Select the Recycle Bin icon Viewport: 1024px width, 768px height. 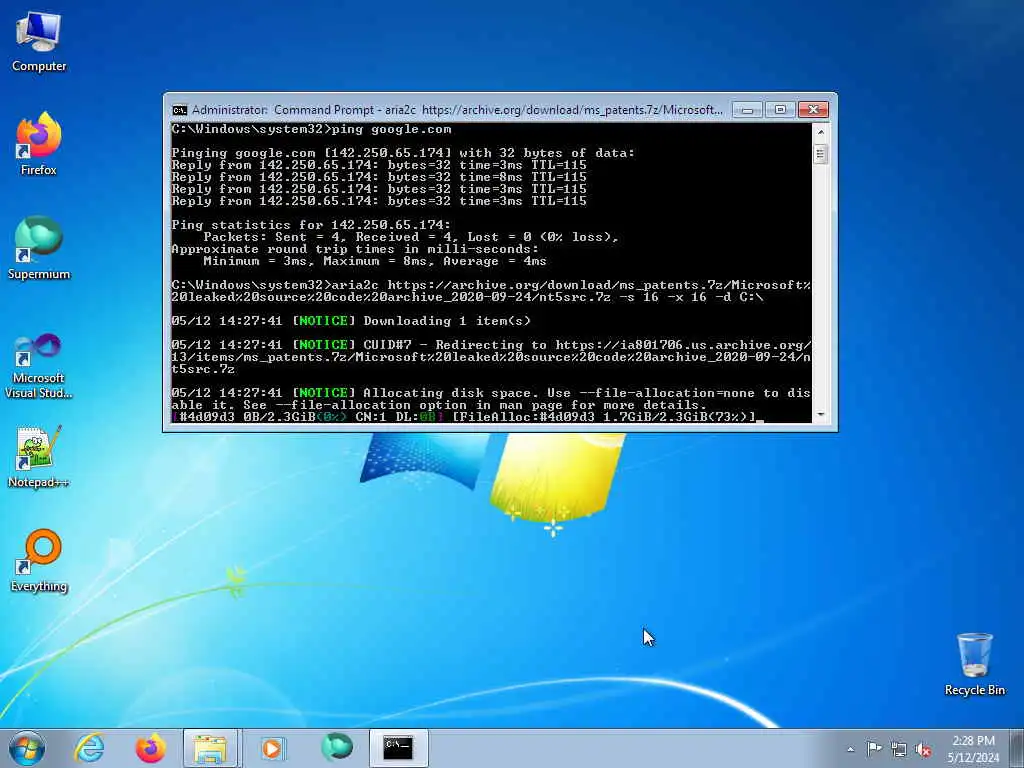click(x=974, y=664)
